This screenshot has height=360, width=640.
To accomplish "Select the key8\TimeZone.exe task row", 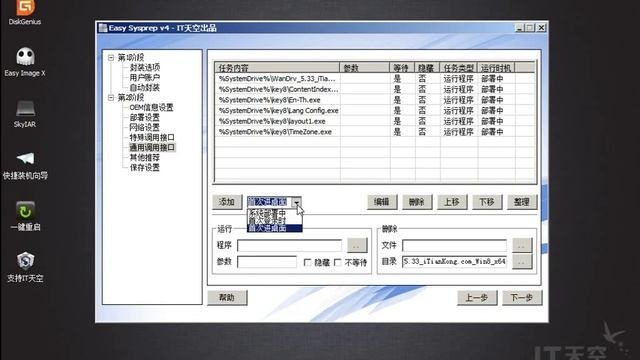I will coord(375,132).
